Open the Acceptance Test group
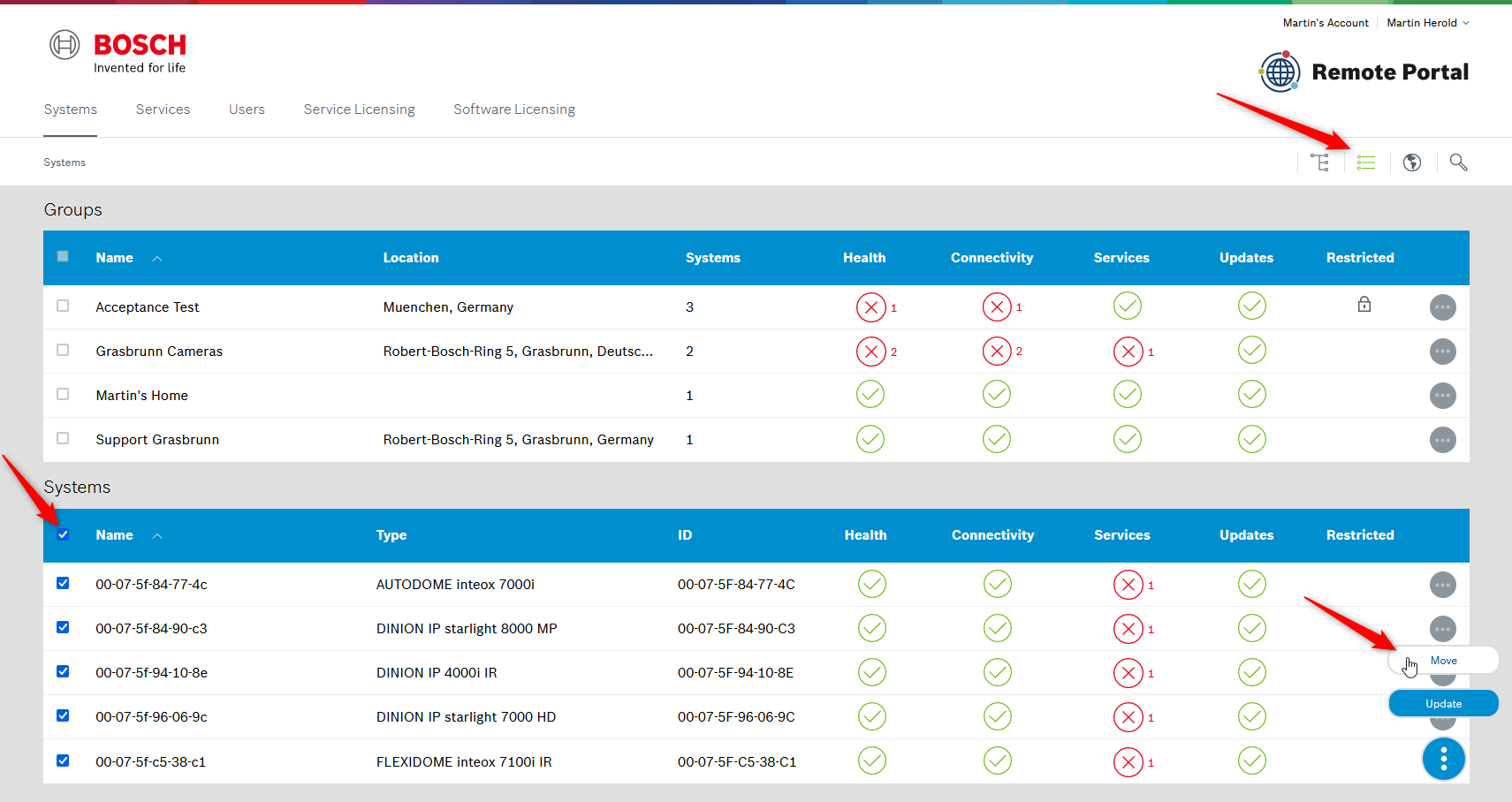Viewport: 1512px width, 802px height. point(148,307)
